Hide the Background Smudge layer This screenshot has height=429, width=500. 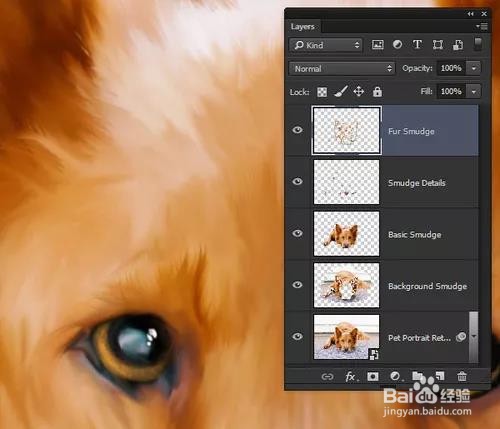[x=297, y=285]
